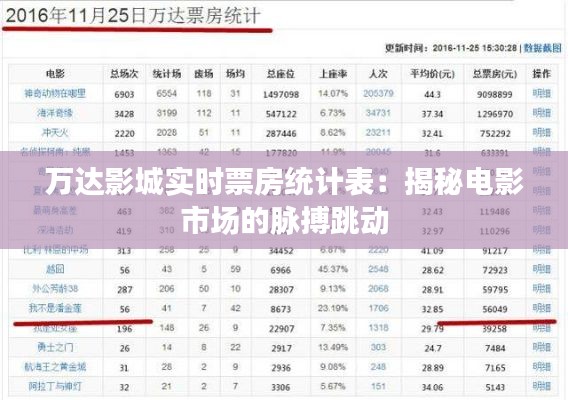The height and width of the screenshot is (400, 568).
Task: Click the 人次 value 34731
Action: pos(378,113)
